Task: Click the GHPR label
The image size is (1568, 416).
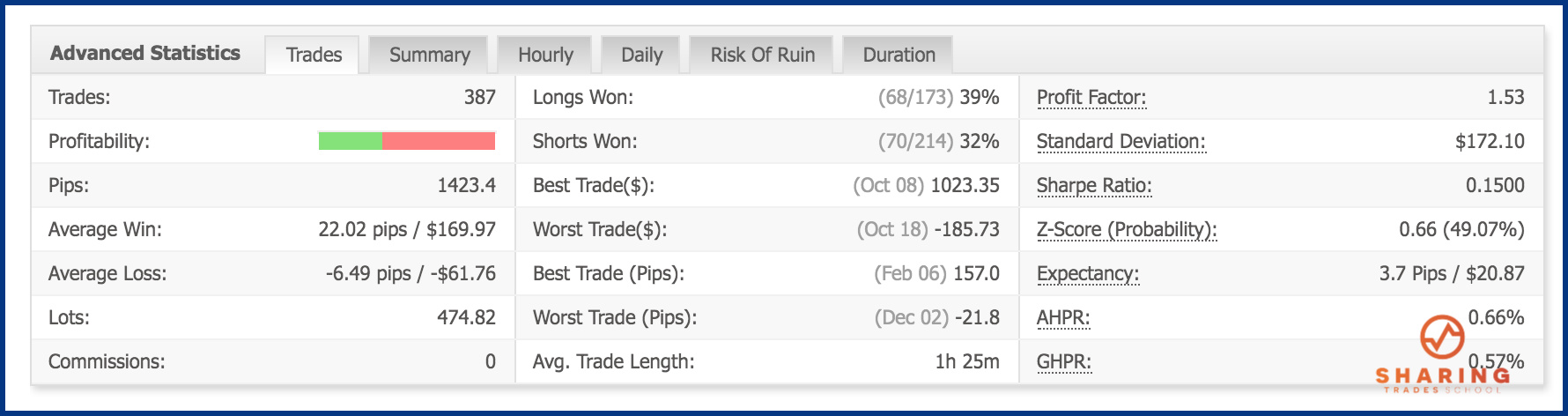Action: 1064,362
